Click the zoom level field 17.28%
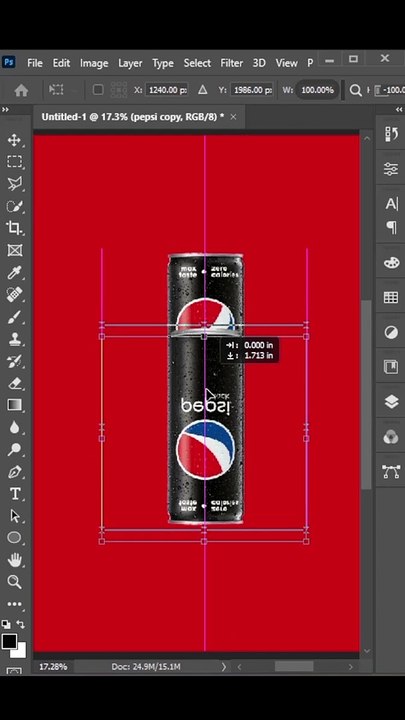405x720 pixels. click(53, 666)
